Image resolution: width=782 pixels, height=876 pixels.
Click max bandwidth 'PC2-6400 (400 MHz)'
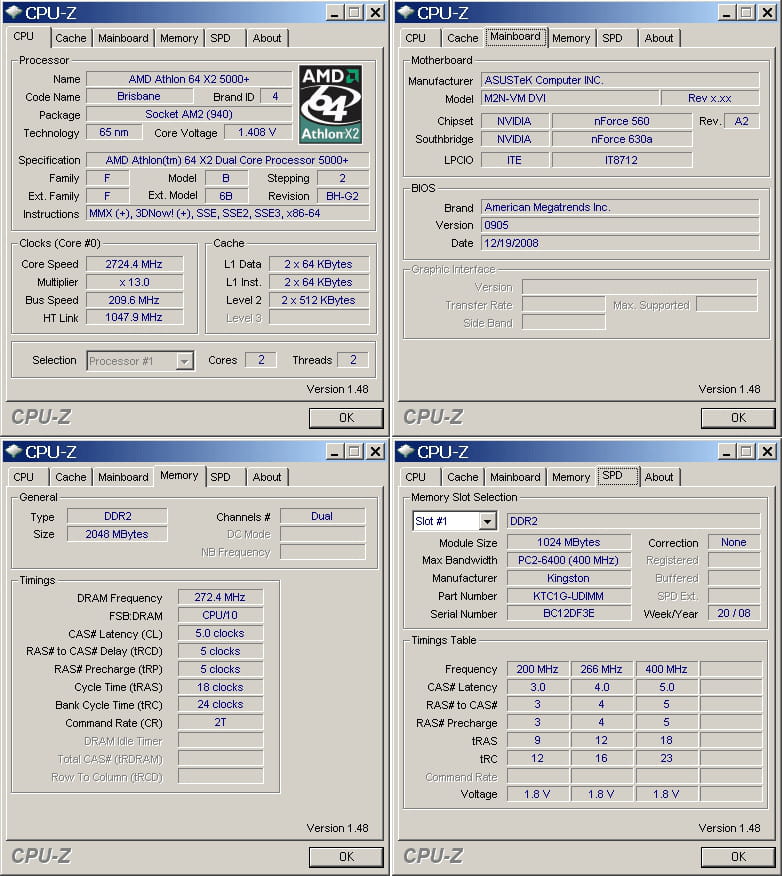pyautogui.click(x=569, y=560)
